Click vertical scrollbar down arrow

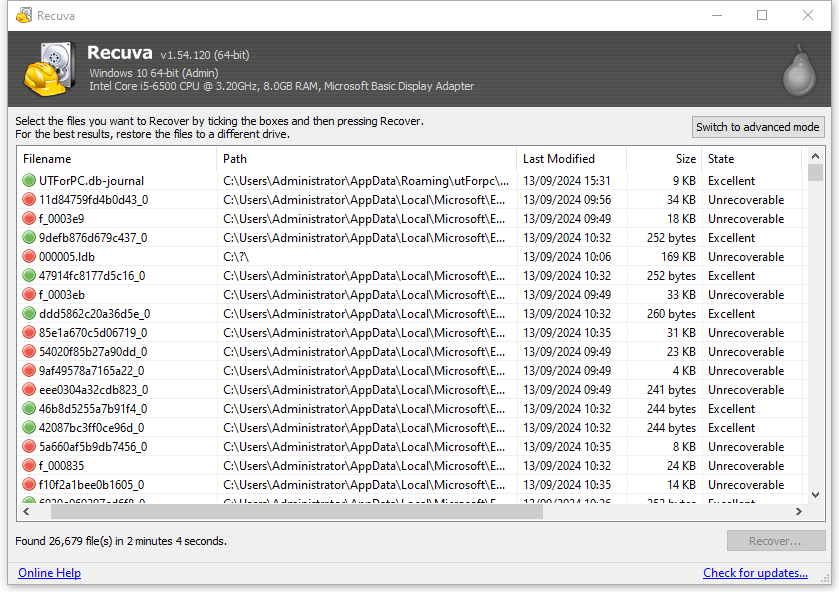[x=815, y=495]
